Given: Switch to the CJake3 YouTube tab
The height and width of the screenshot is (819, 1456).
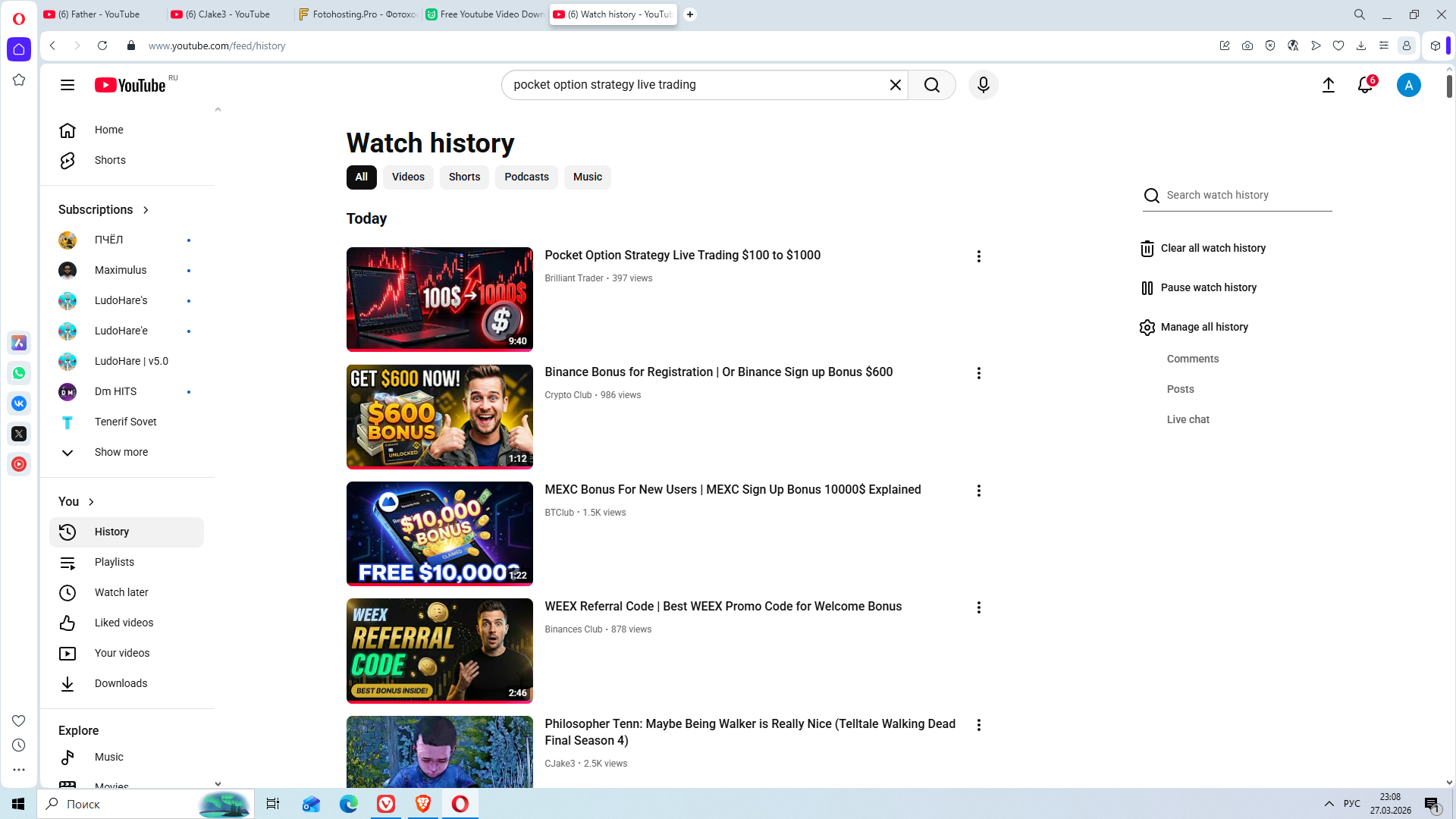Looking at the screenshot, I should click(x=227, y=14).
